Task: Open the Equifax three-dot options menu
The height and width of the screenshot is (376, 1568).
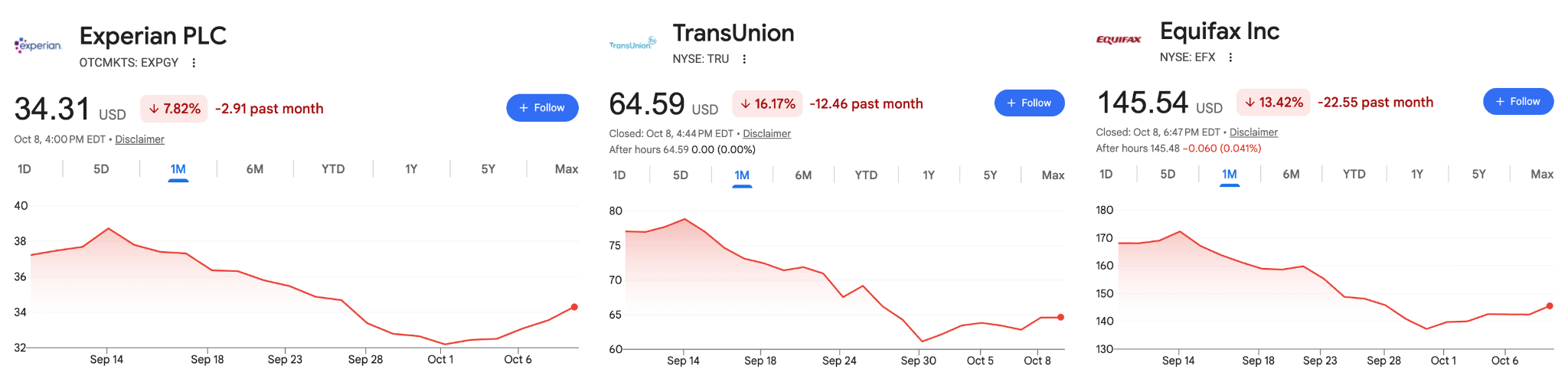Action: point(1230,57)
